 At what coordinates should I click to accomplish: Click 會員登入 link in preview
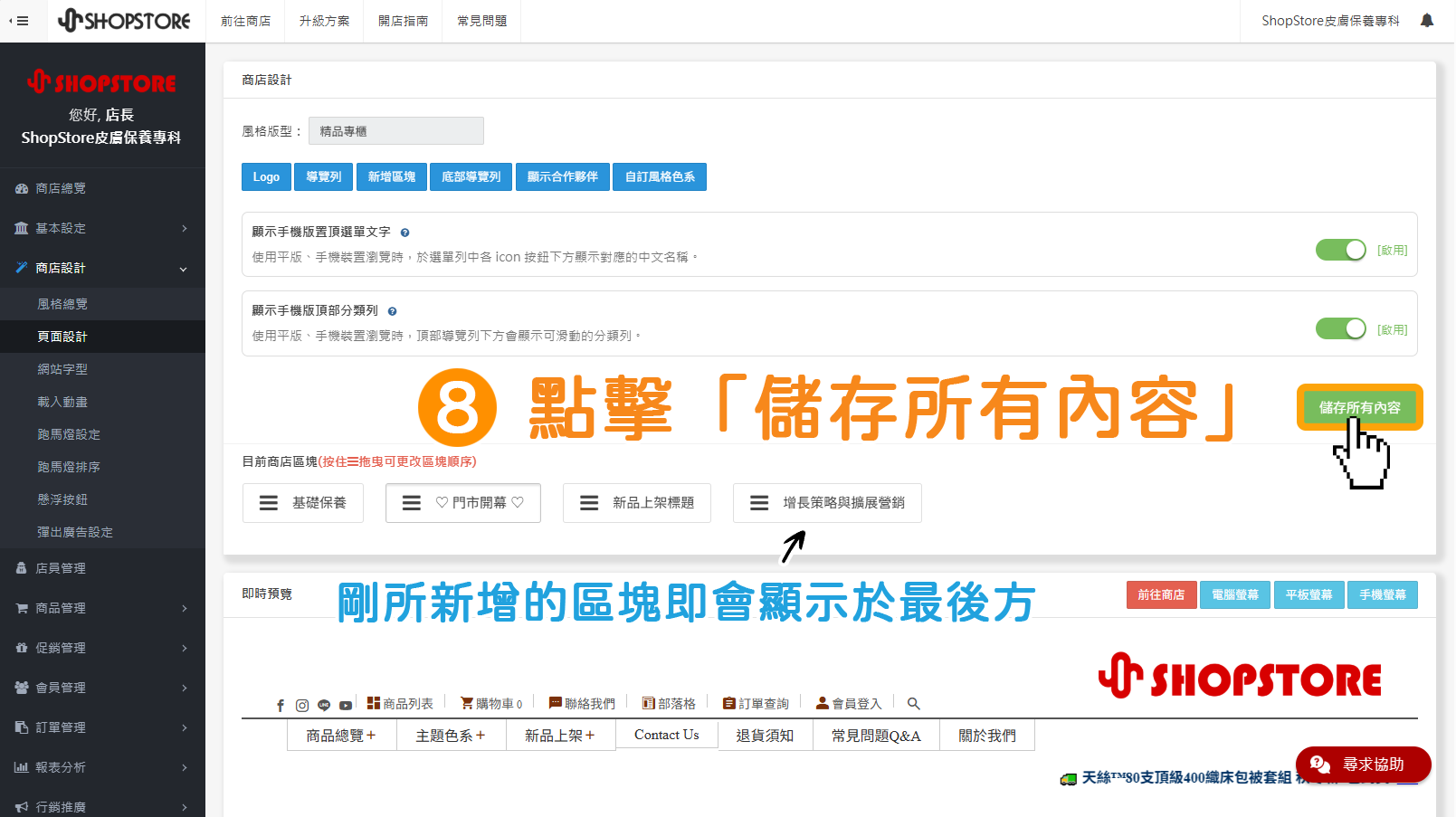click(849, 703)
